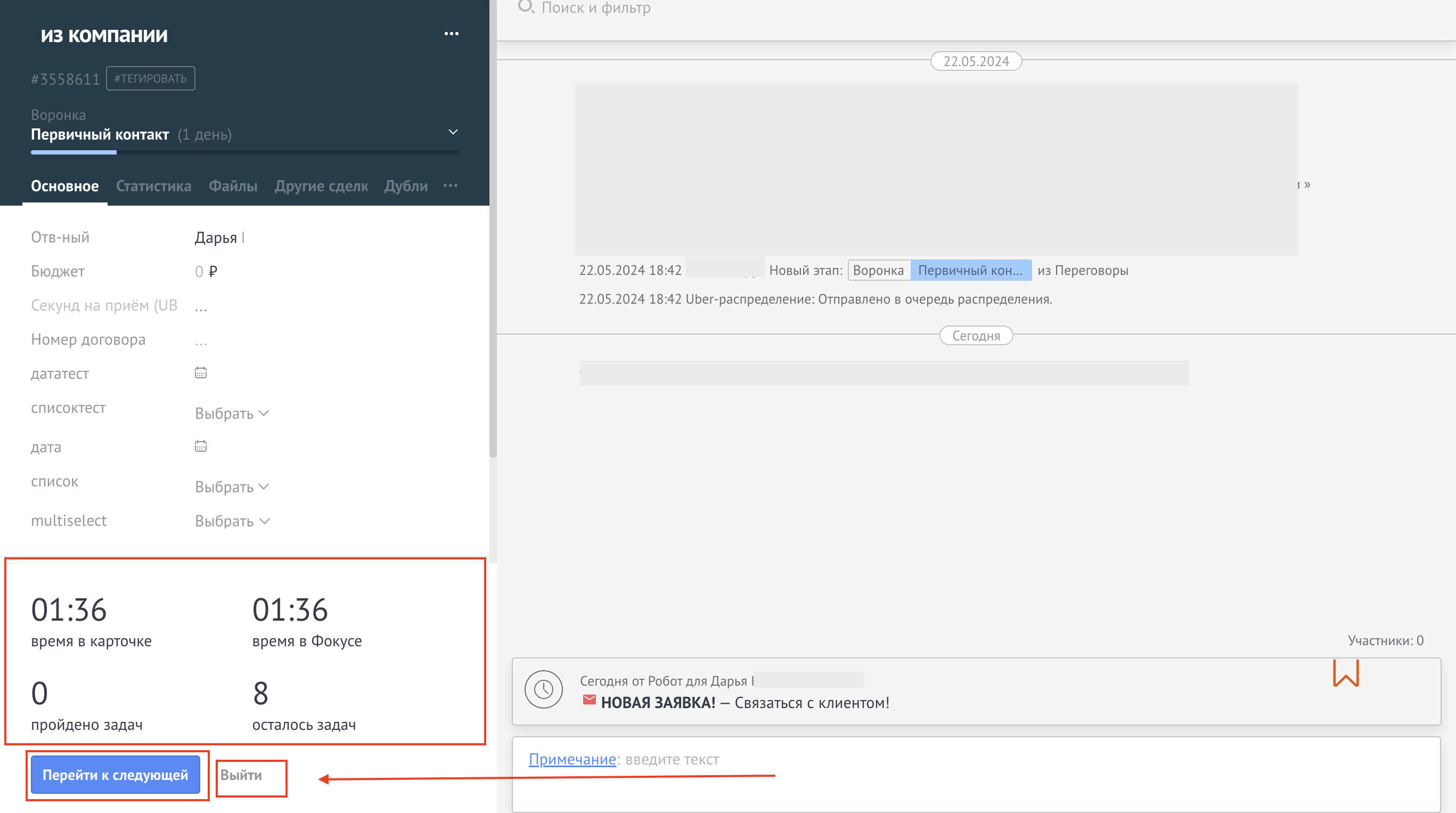Click the Перейти к следующей button
Image resolution: width=1456 pixels, height=813 pixels.
[x=116, y=775]
